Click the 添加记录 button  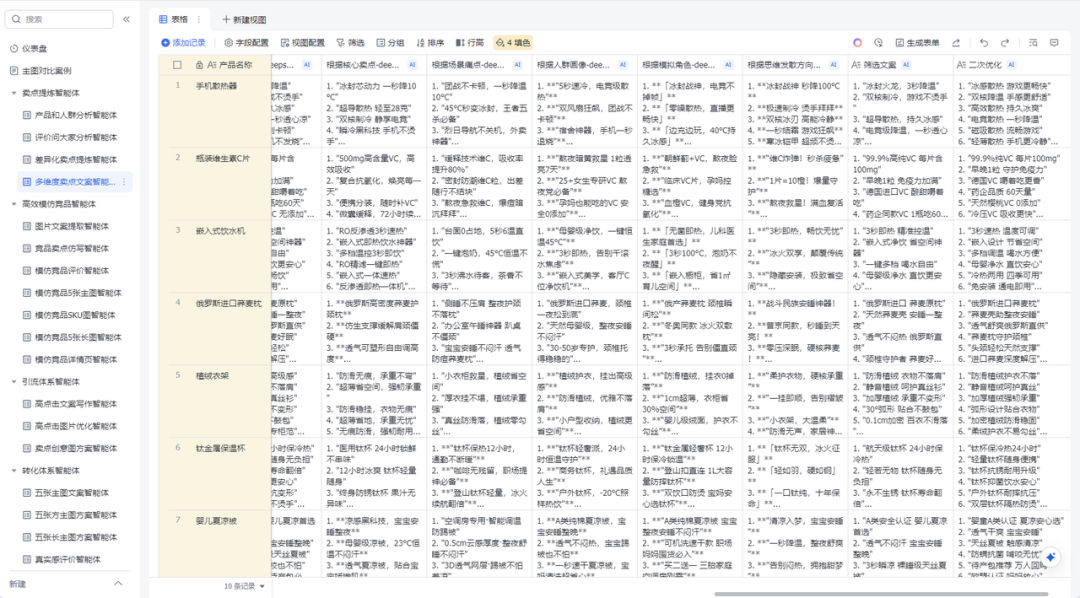[x=184, y=43]
